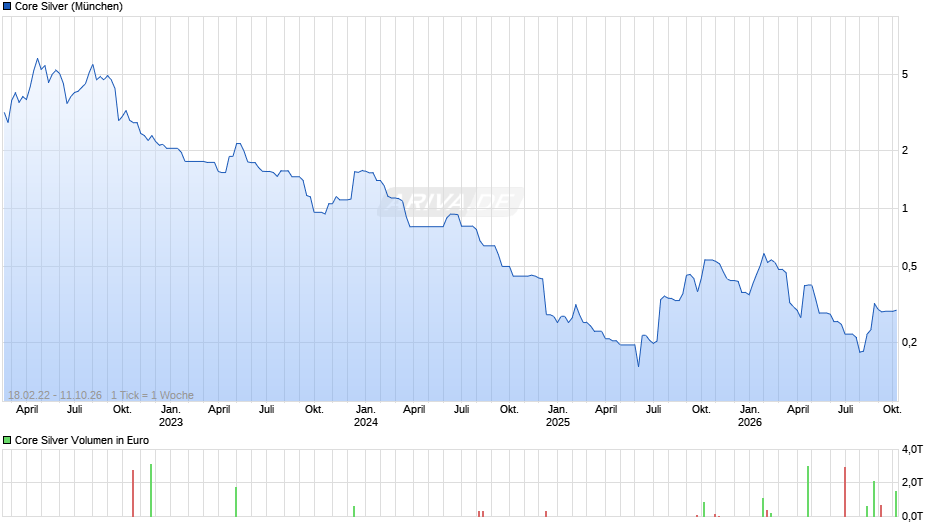Screen dimensions: 940x526
Task: Click the volume axis value '2,0T'
Action: pyautogui.click(x=912, y=483)
